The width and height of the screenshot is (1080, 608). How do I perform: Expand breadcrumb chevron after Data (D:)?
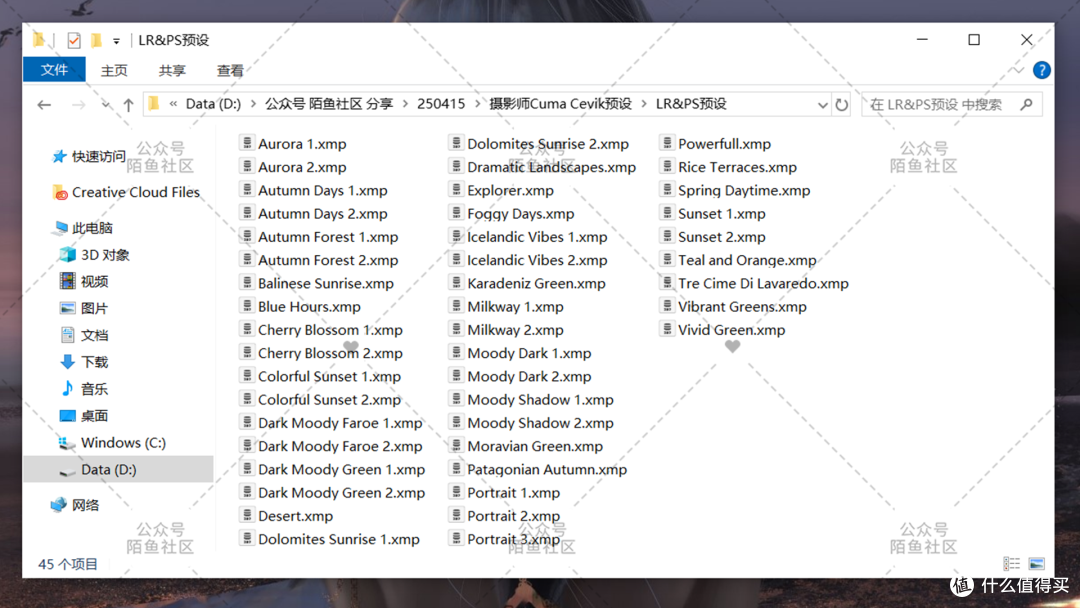click(x=253, y=104)
